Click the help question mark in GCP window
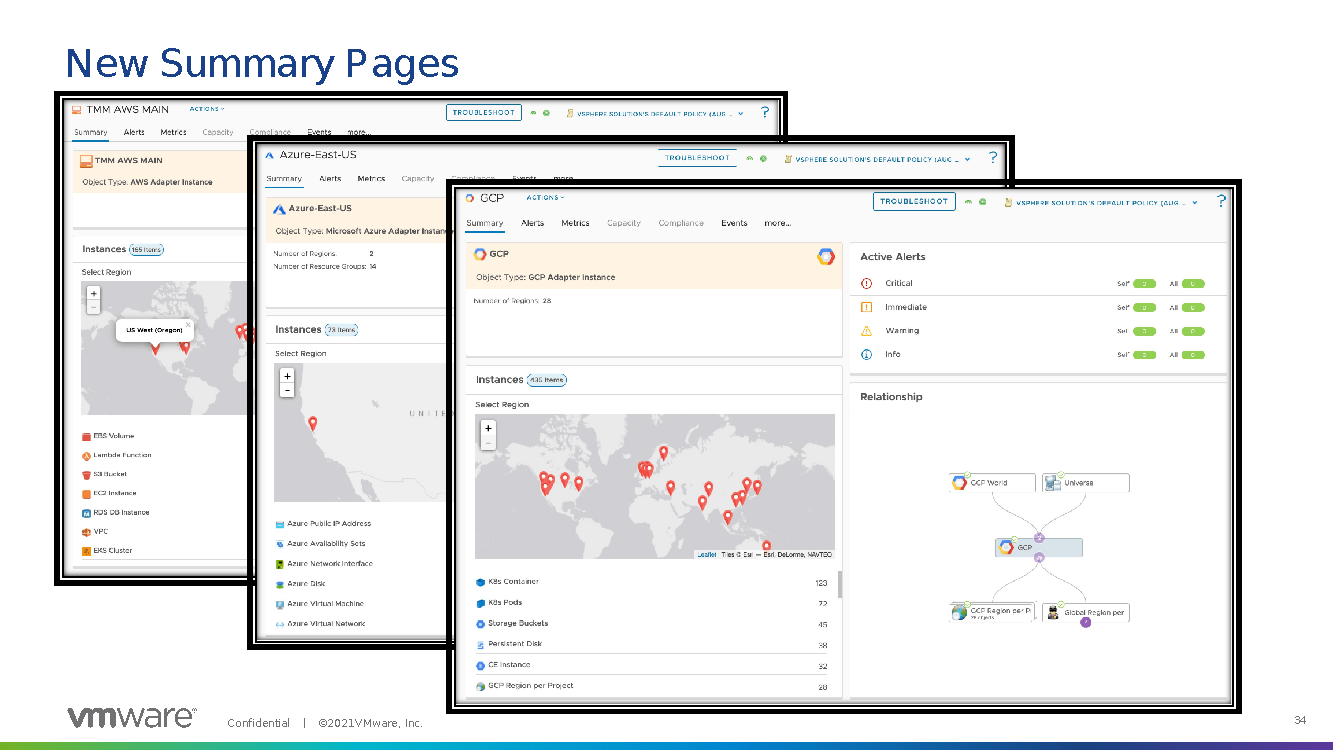The height and width of the screenshot is (750, 1333). click(x=1221, y=201)
